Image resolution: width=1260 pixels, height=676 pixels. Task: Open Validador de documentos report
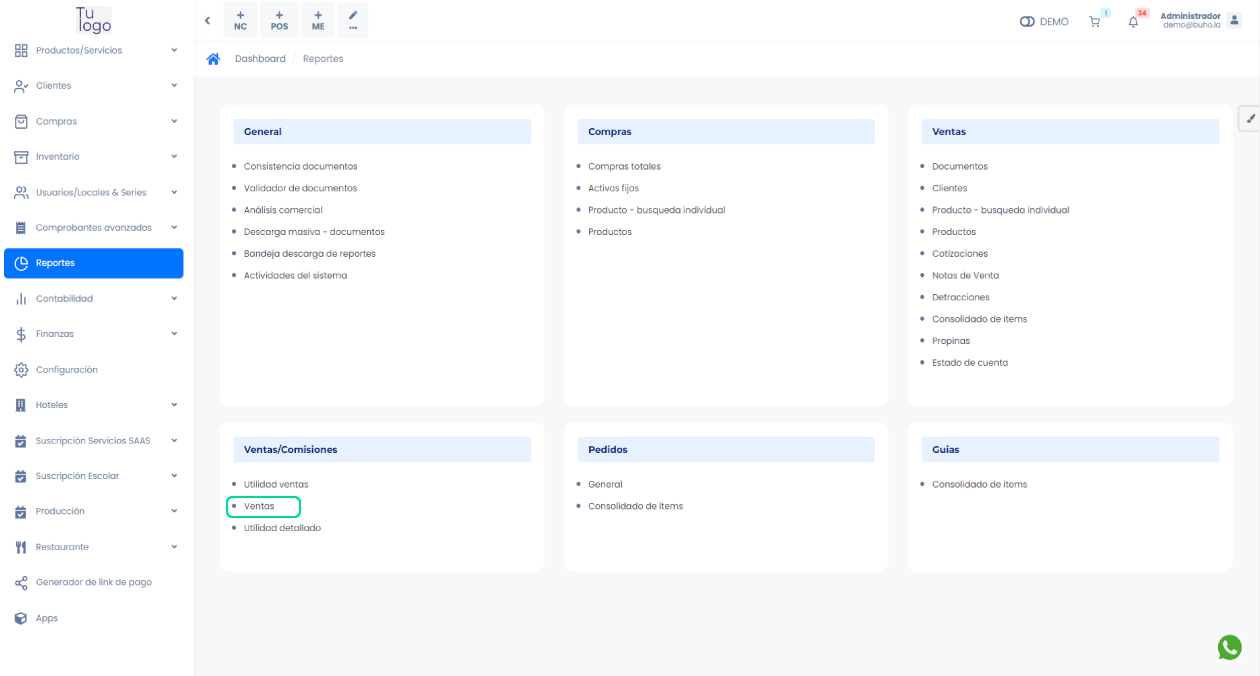300,188
